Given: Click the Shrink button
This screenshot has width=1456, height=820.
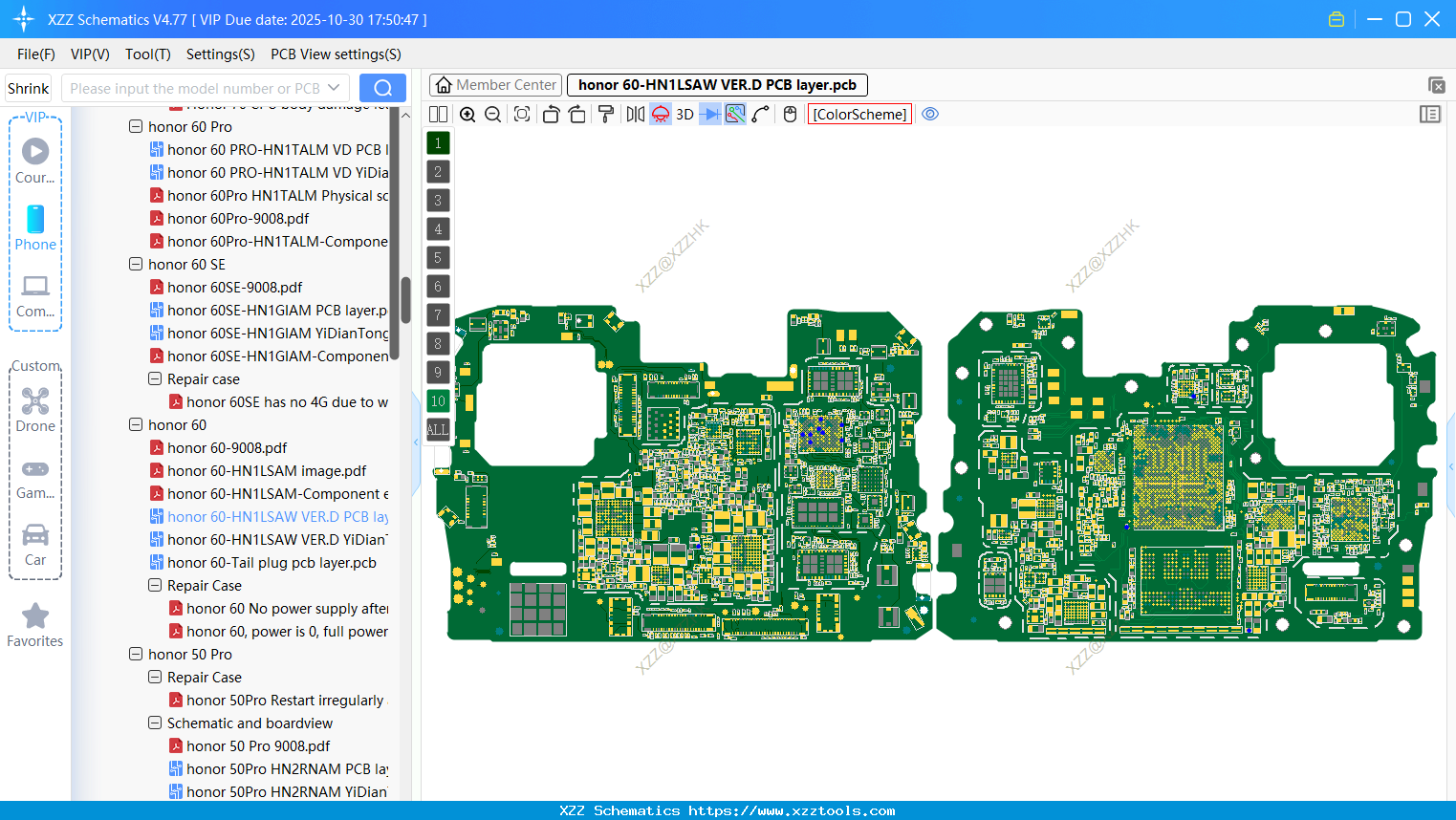Looking at the screenshot, I should pos(29,89).
